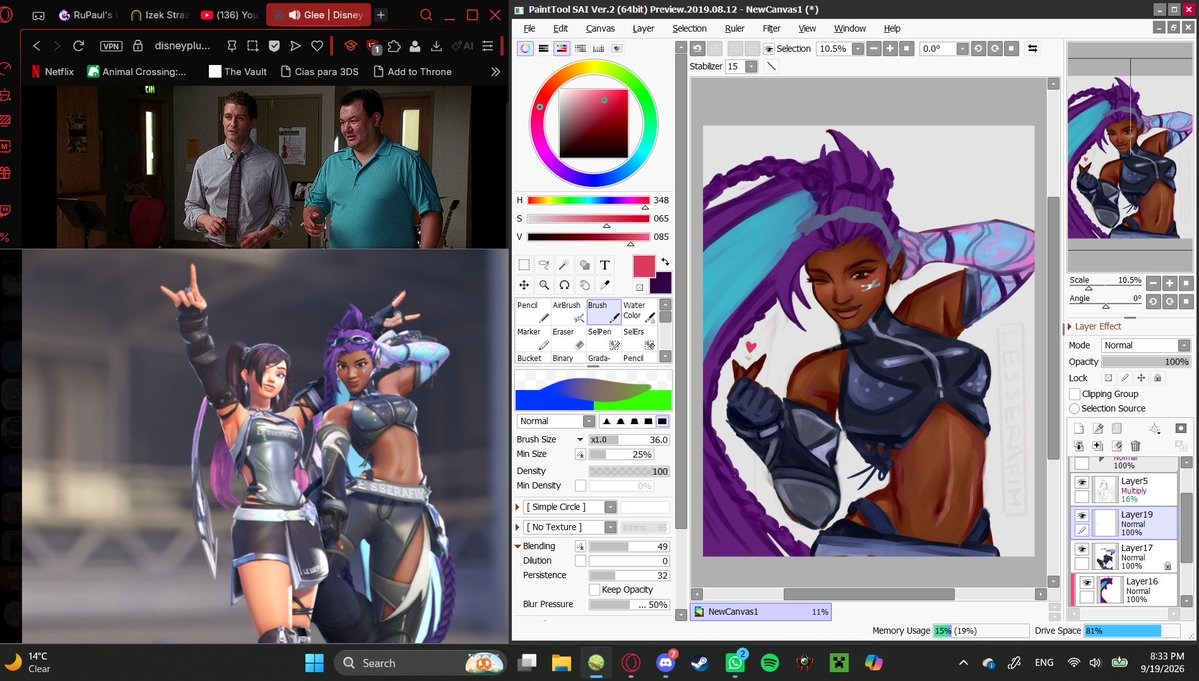The image size is (1199, 681).
Task: Choose the Marker tool
Action: (533, 338)
